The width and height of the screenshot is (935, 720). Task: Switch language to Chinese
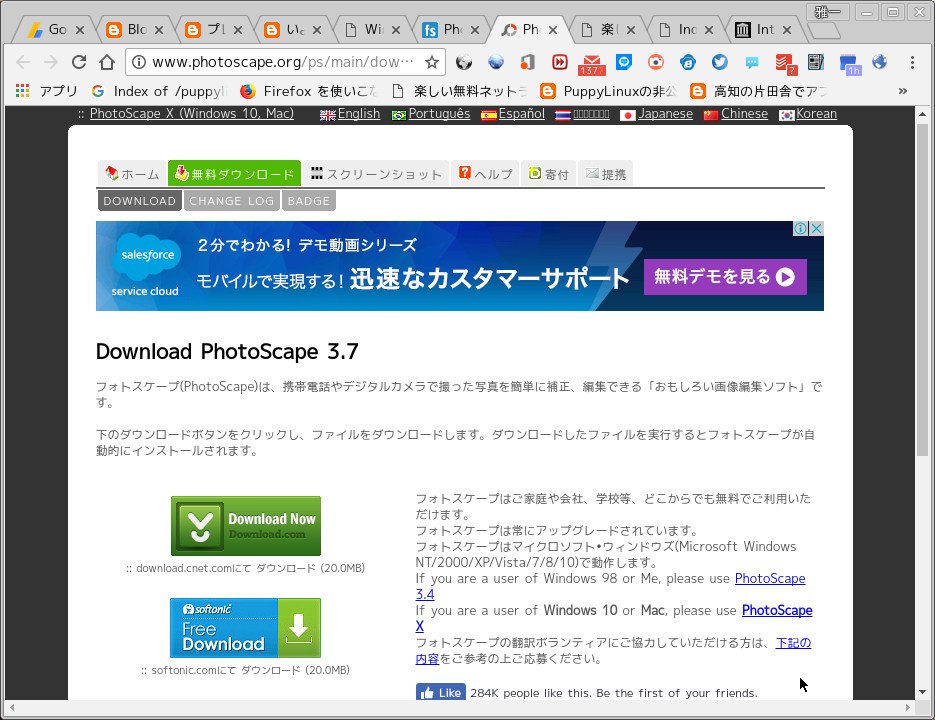coord(744,113)
